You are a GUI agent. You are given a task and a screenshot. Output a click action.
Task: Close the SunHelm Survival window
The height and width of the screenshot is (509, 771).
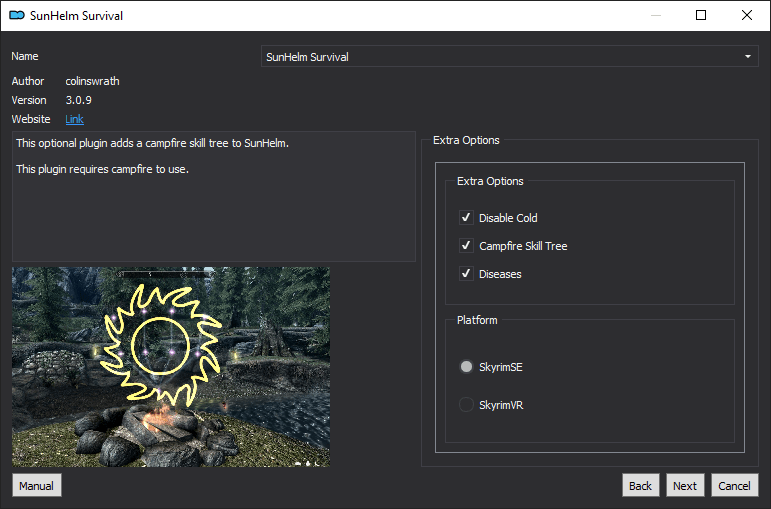pos(746,15)
